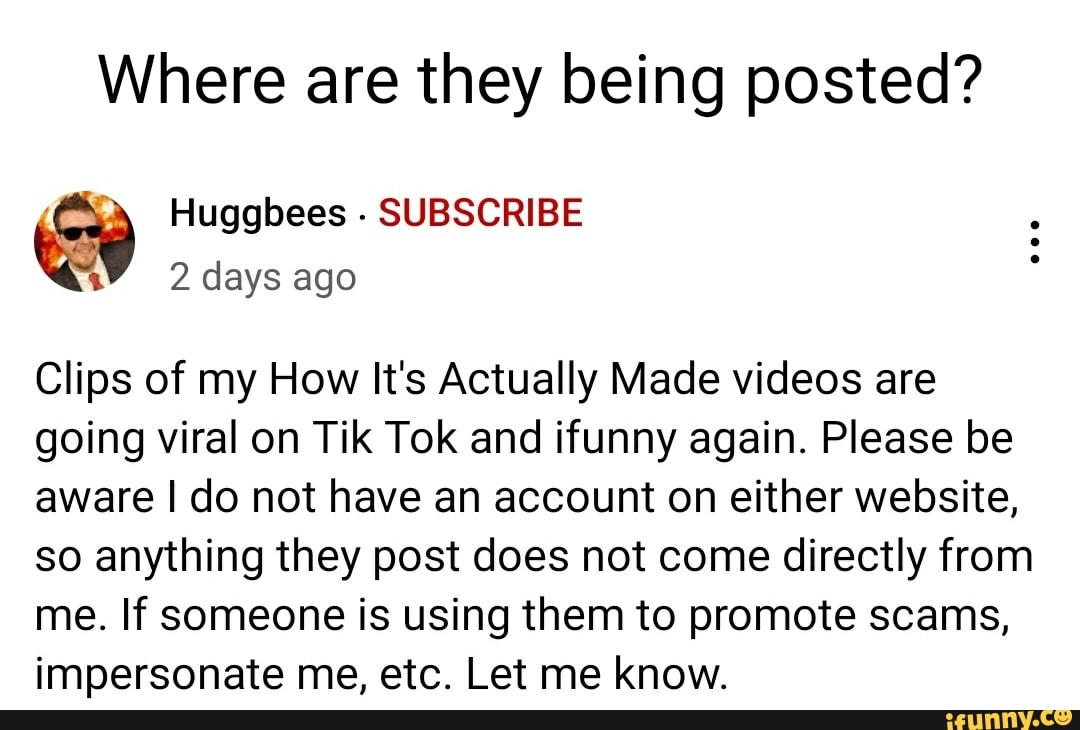The height and width of the screenshot is (730, 1080).
Task: Open the post title 'Where are they being posted?'
Action: point(540,78)
